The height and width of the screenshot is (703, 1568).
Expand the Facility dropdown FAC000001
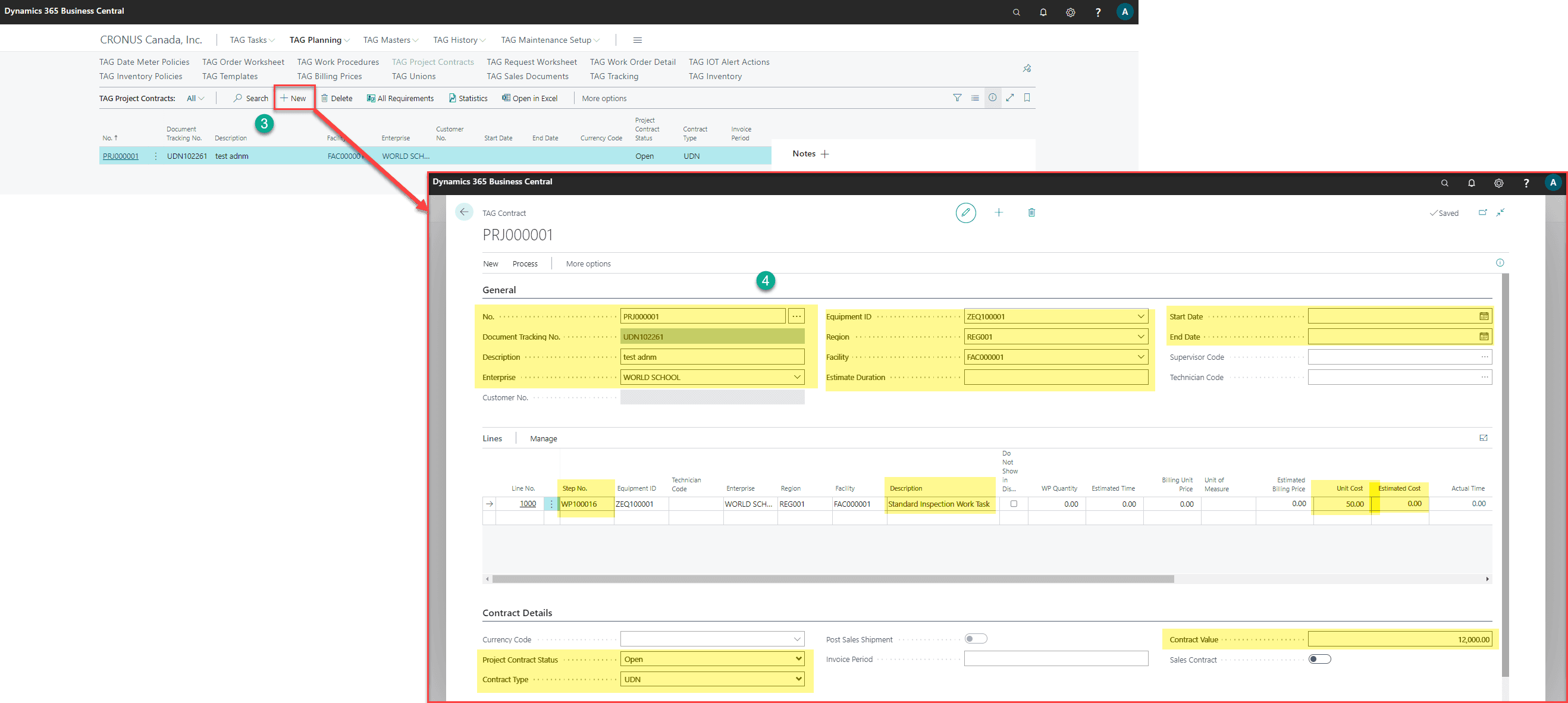pos(1141,357)
